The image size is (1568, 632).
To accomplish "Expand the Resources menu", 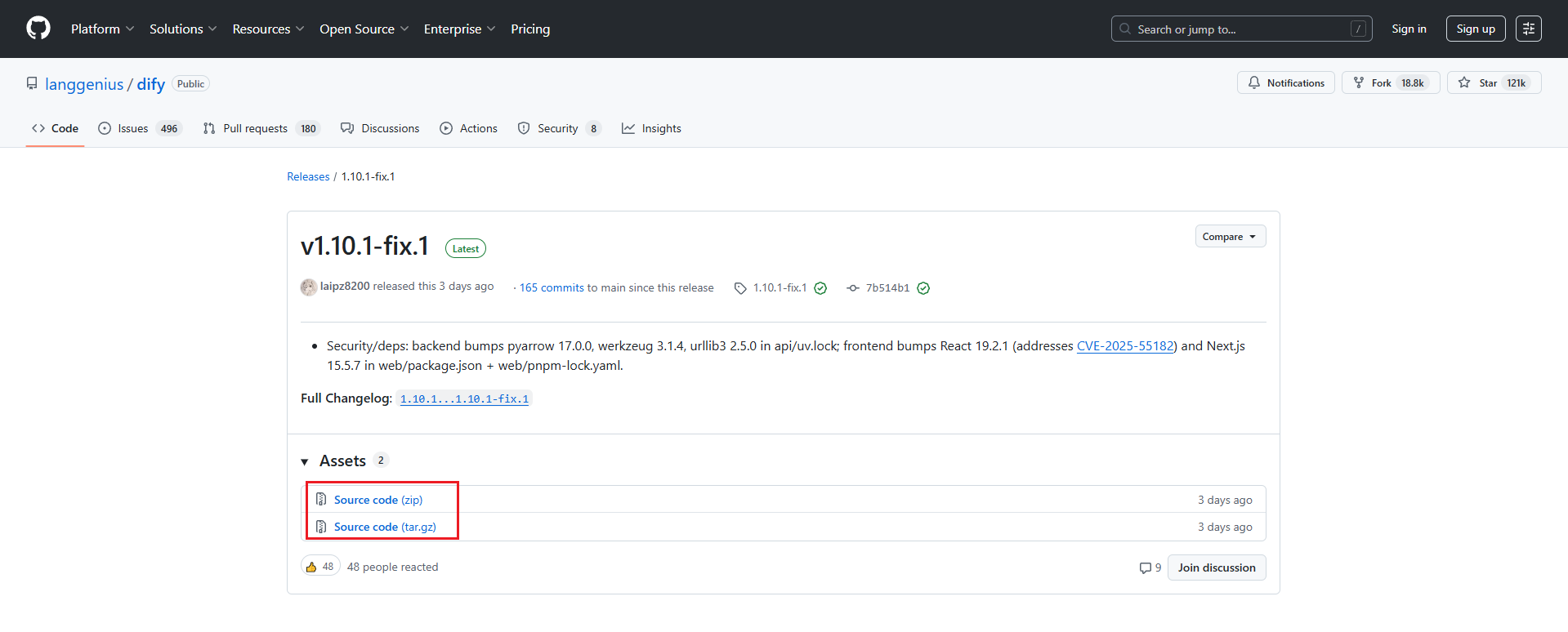I will coord(268,29).
